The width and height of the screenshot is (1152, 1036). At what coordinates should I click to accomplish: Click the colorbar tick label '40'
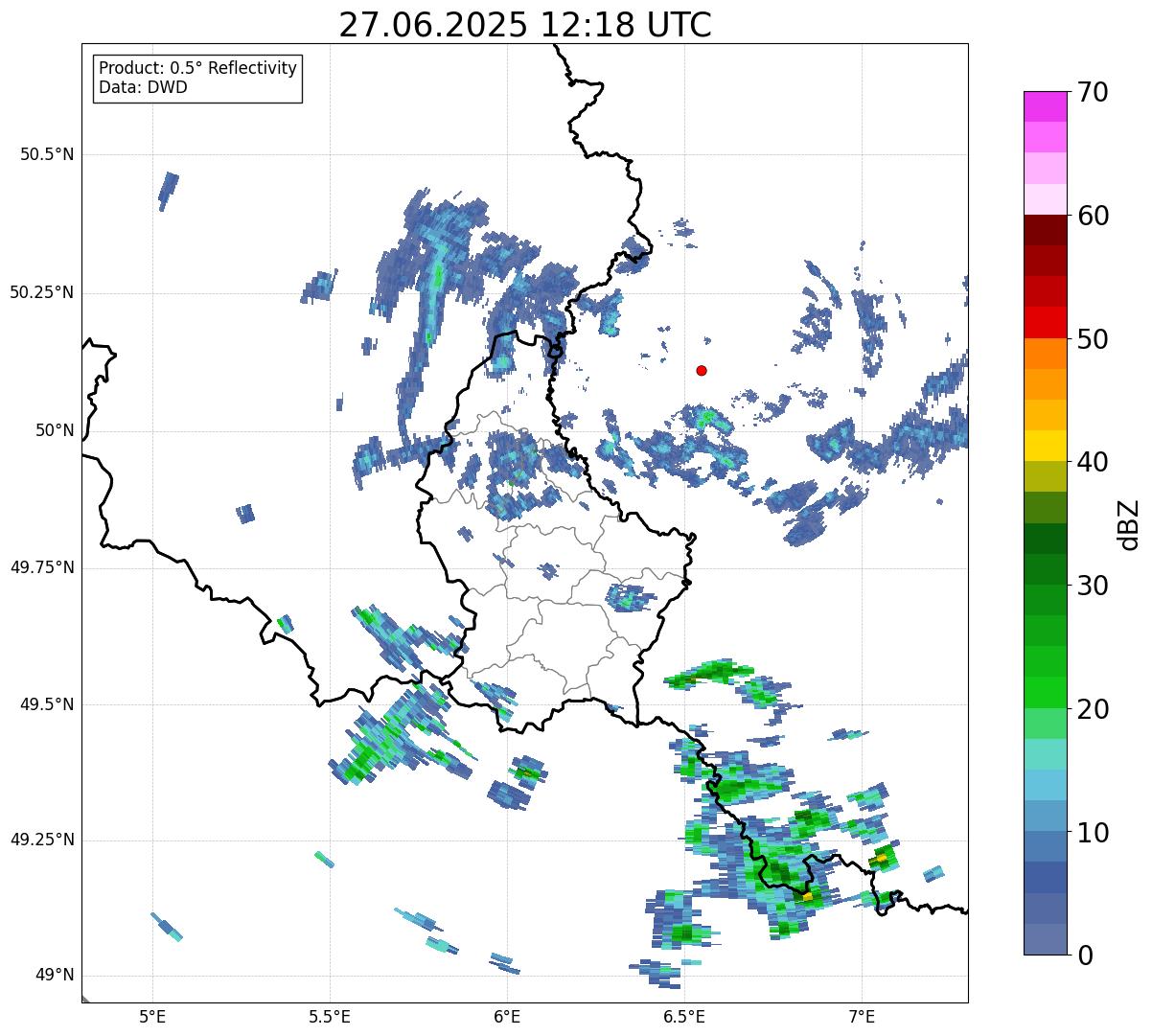point(1092,462)
